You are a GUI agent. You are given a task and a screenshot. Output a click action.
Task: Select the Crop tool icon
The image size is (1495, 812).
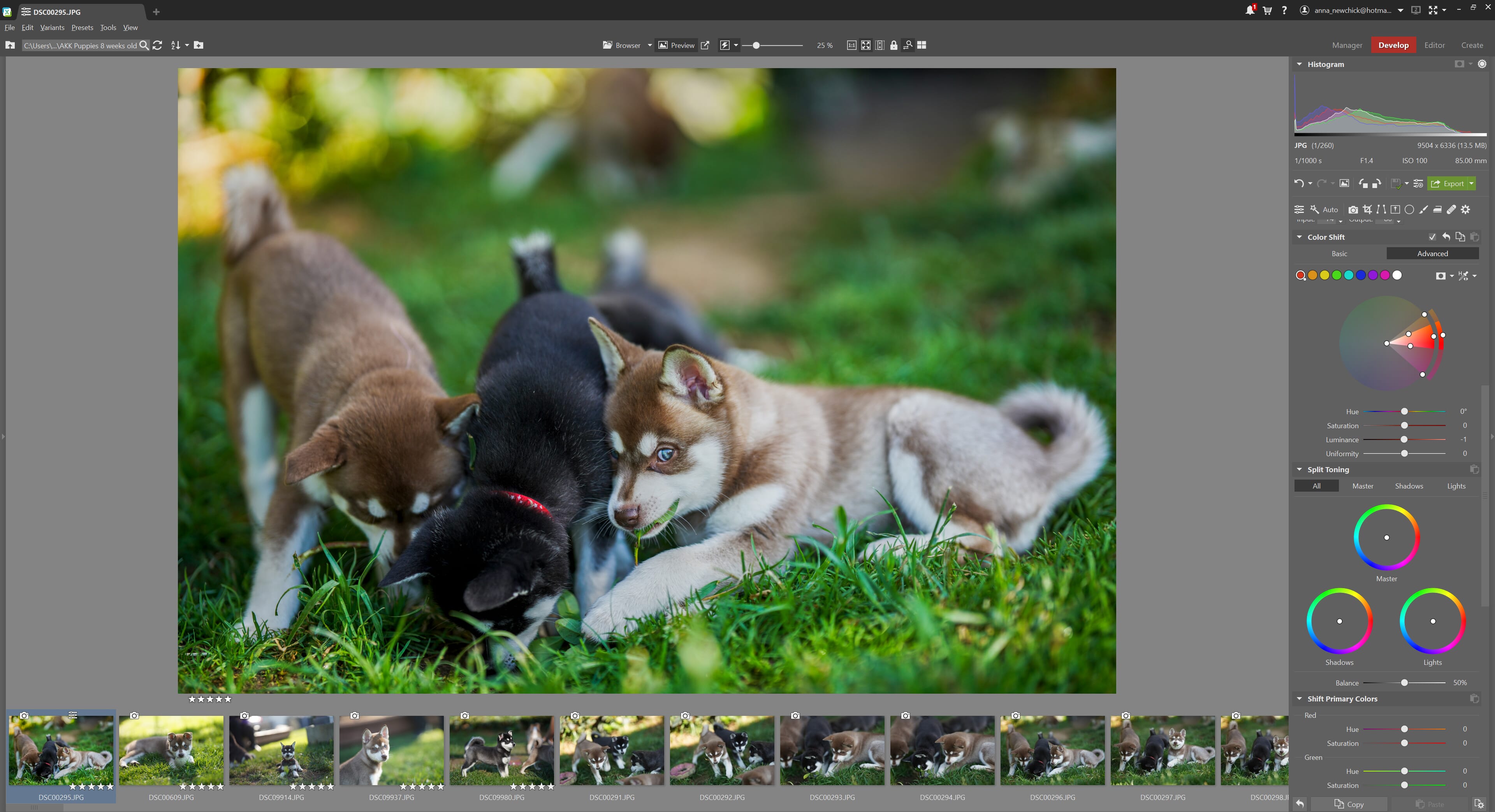[x=1367, y=209]
